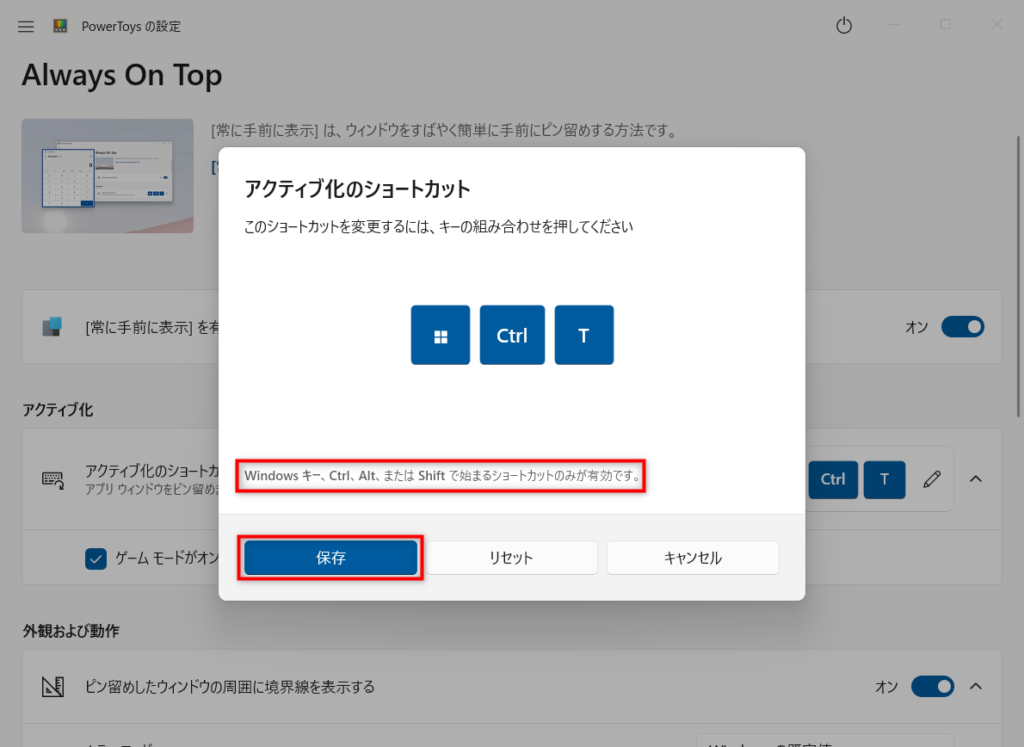Uncheck the ゲーム モード checkbox
This screenshot has height=747, width=1024.
pos(96,558)
